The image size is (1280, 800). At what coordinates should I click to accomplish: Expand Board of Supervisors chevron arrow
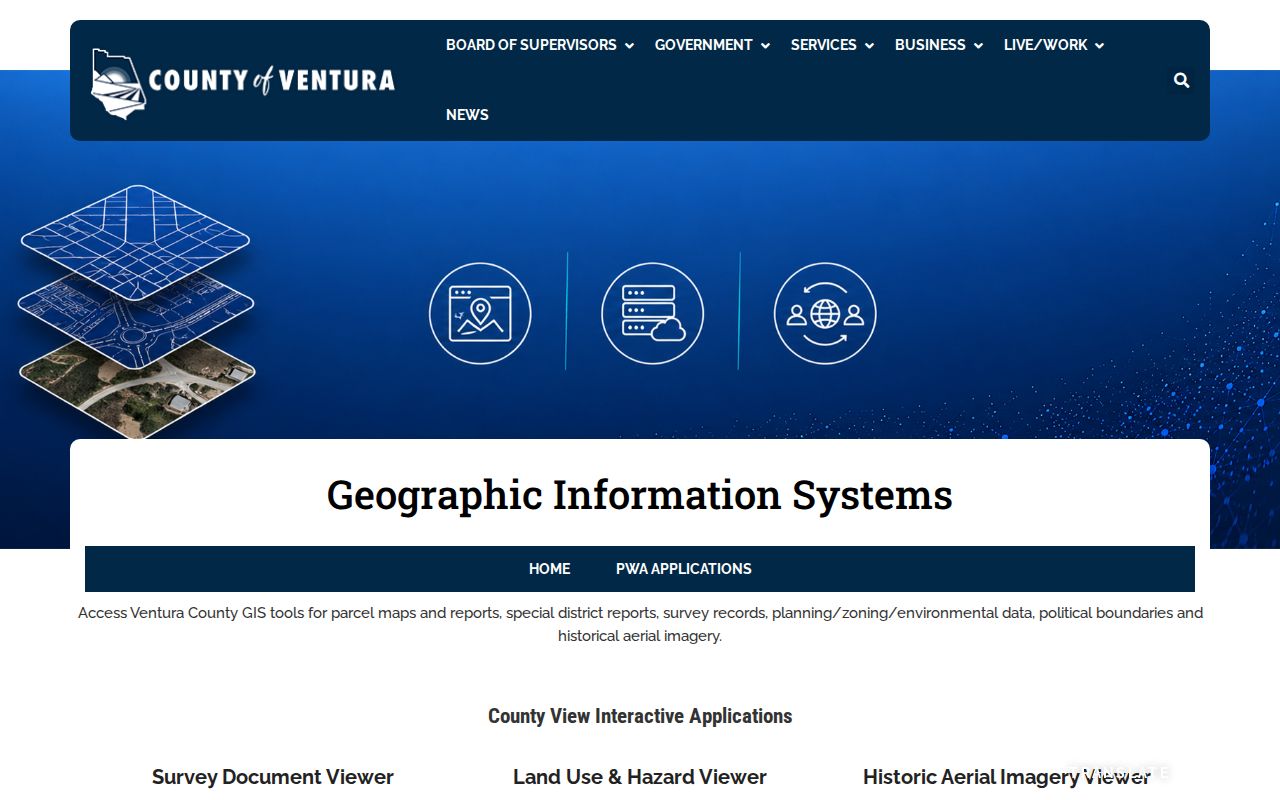point(629,46)
